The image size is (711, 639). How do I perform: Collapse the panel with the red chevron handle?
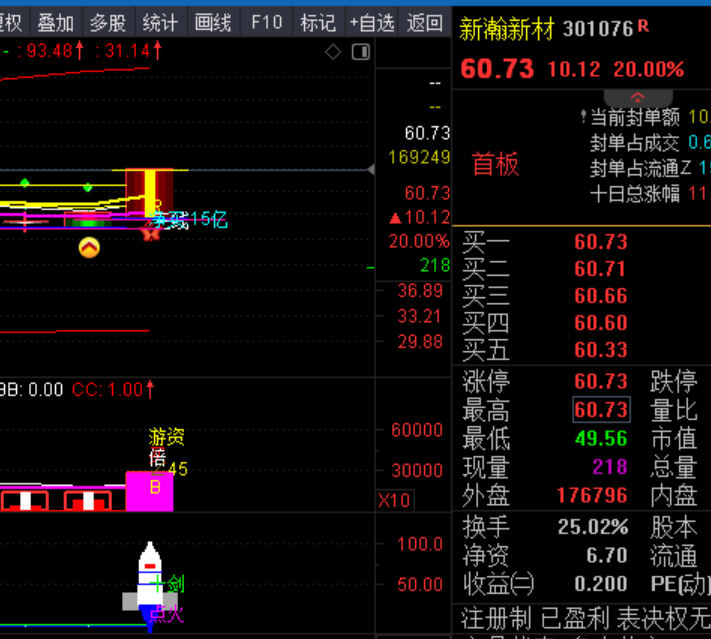(x=638, y=97)
